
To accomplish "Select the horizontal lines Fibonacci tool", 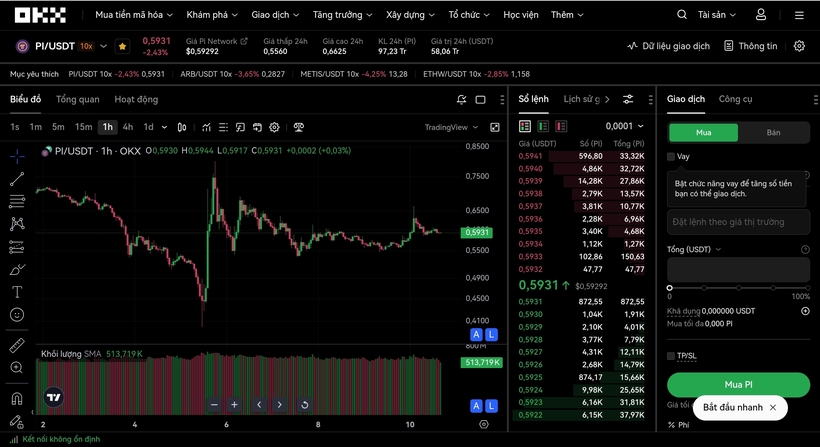I will click(x=17, y=201).
